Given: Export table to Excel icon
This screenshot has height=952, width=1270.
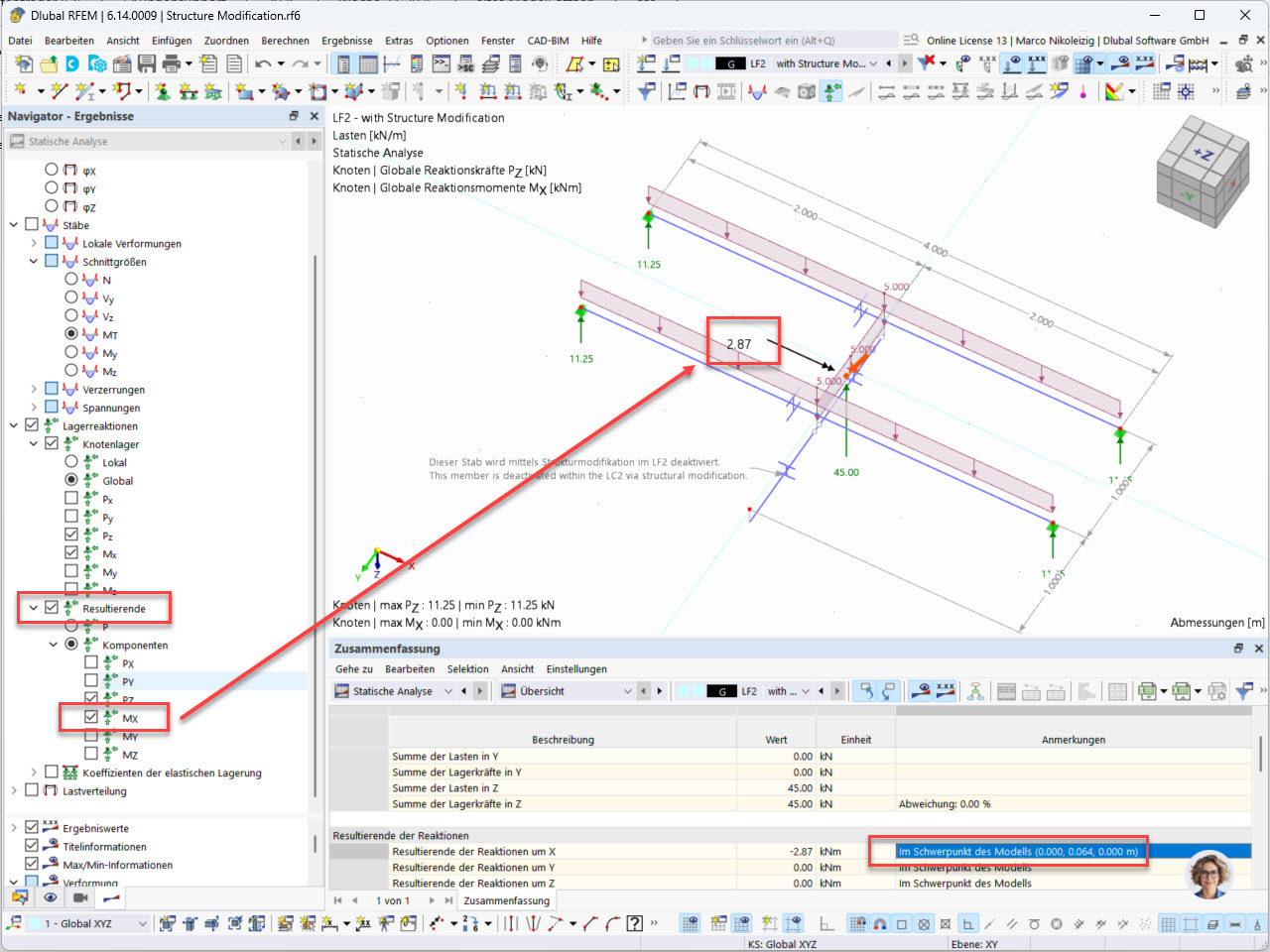Looking at the screenshot, I should pos(1149,691).
